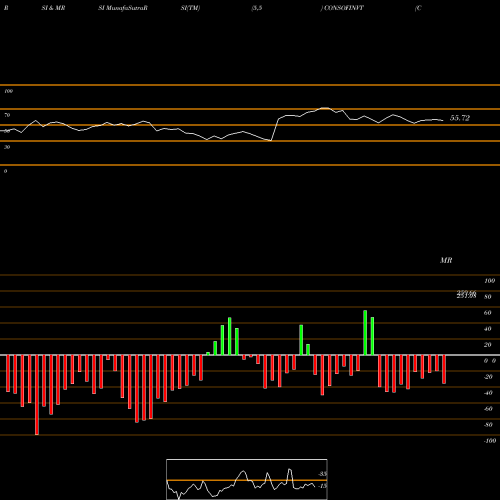This screenshot has width=500, height=500.
Task: Click the 'SI MunafaSutraR' header text
Action: (x=123, y=8)
